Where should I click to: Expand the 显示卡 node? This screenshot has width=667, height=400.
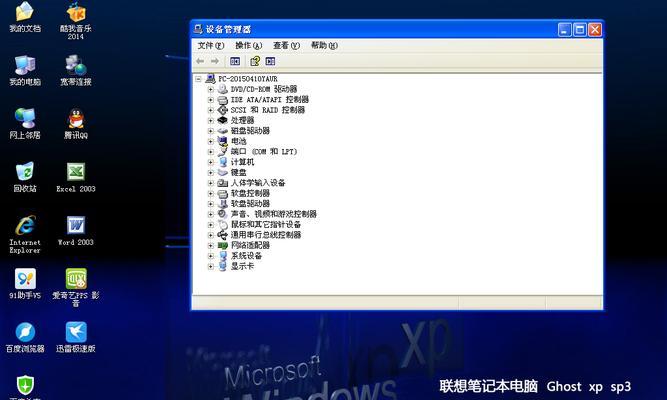[211, 266]
